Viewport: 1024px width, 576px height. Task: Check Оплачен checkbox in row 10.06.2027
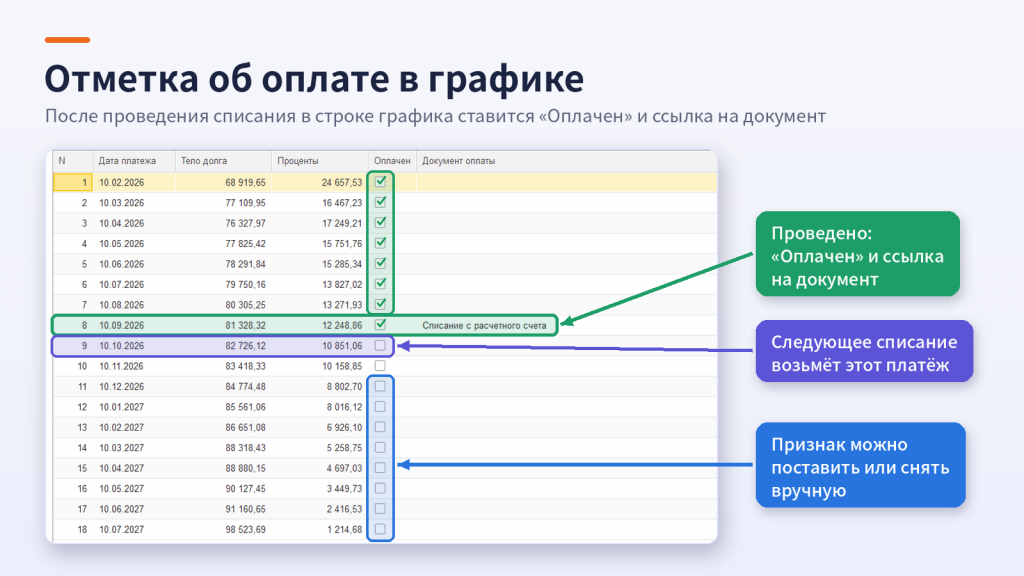tap(380, 508)
